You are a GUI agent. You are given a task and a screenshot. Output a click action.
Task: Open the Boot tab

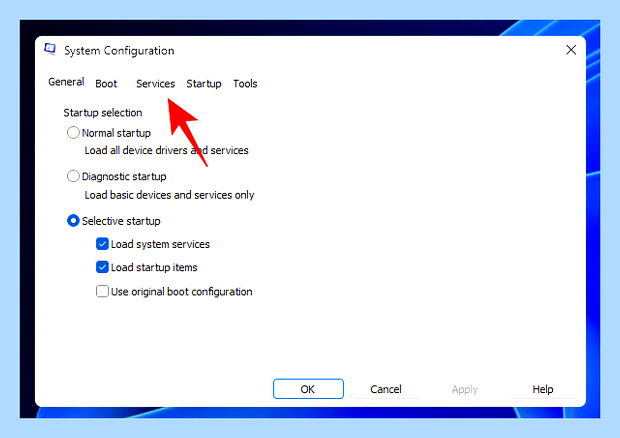coord(106,84)
